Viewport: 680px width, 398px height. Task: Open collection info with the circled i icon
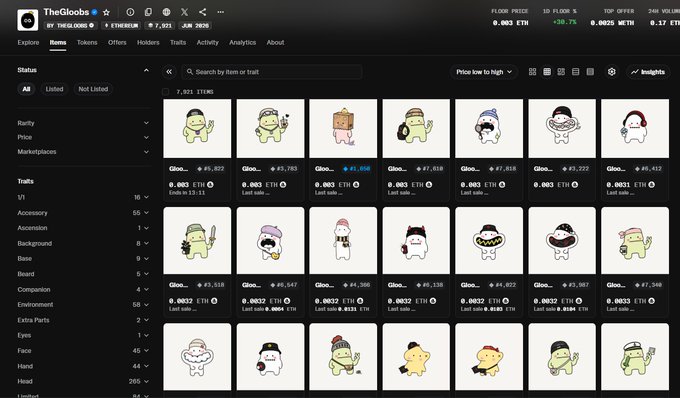[x=130, y=12]
